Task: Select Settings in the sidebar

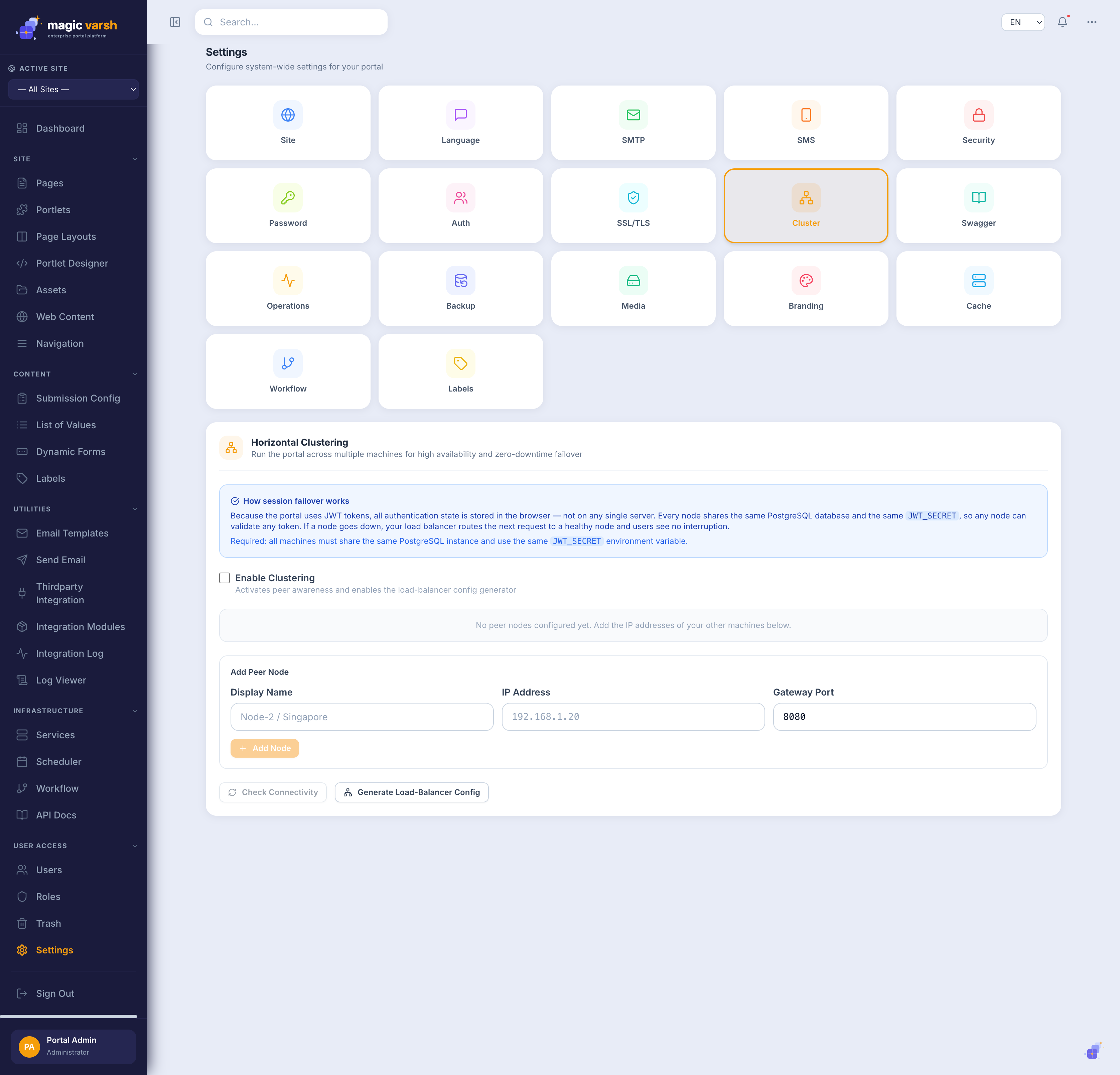Action: point(73,950)
